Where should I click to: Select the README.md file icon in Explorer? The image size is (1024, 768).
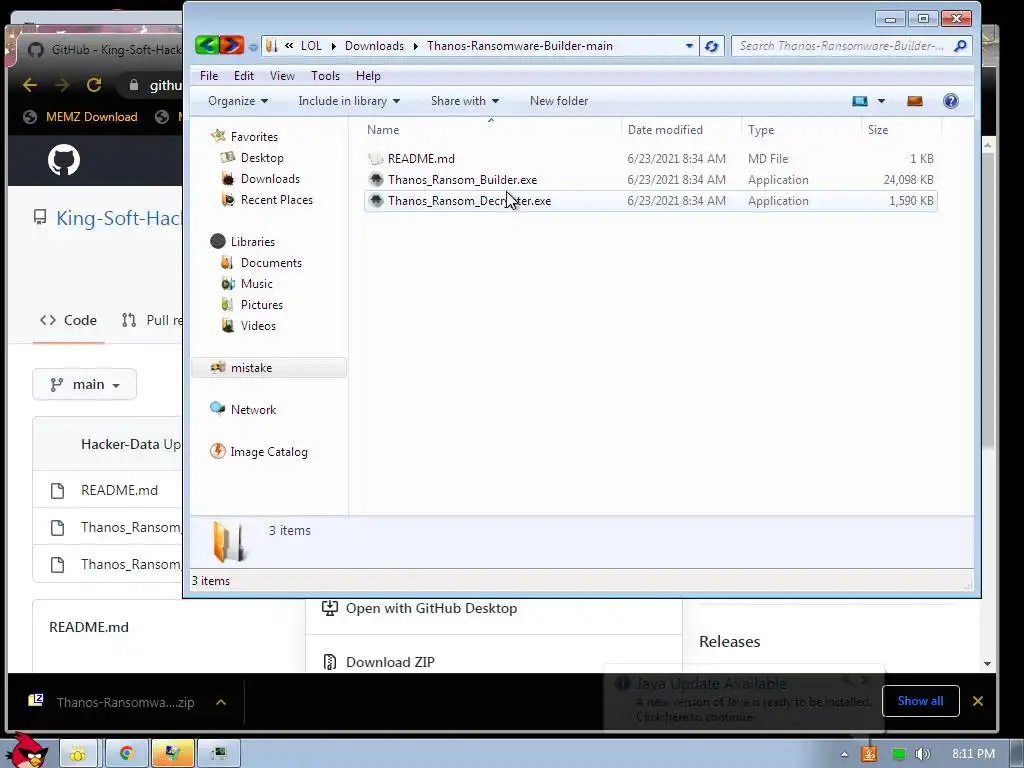[x=376, y=159]
